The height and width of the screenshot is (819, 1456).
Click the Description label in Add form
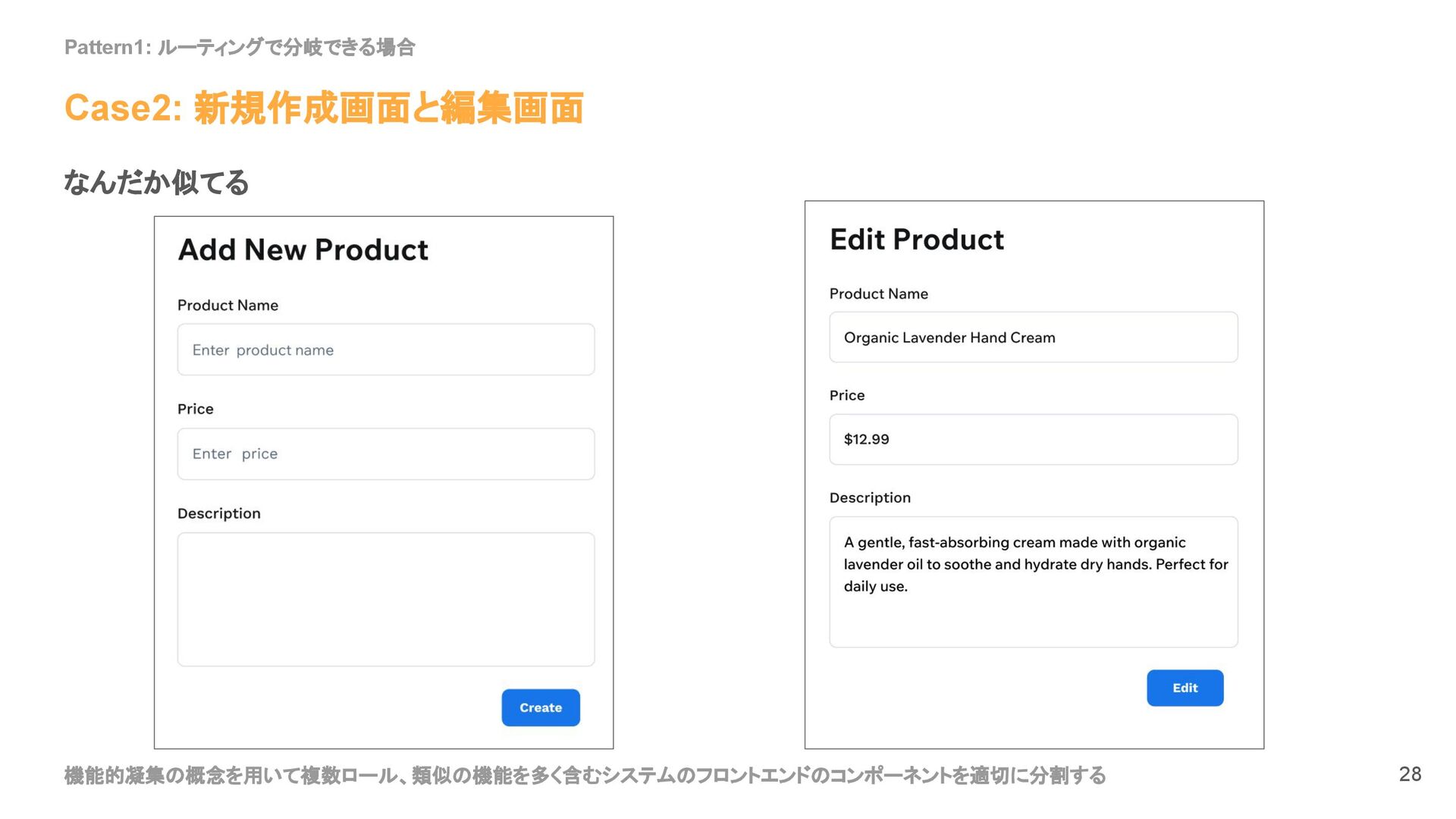(218, 513)
